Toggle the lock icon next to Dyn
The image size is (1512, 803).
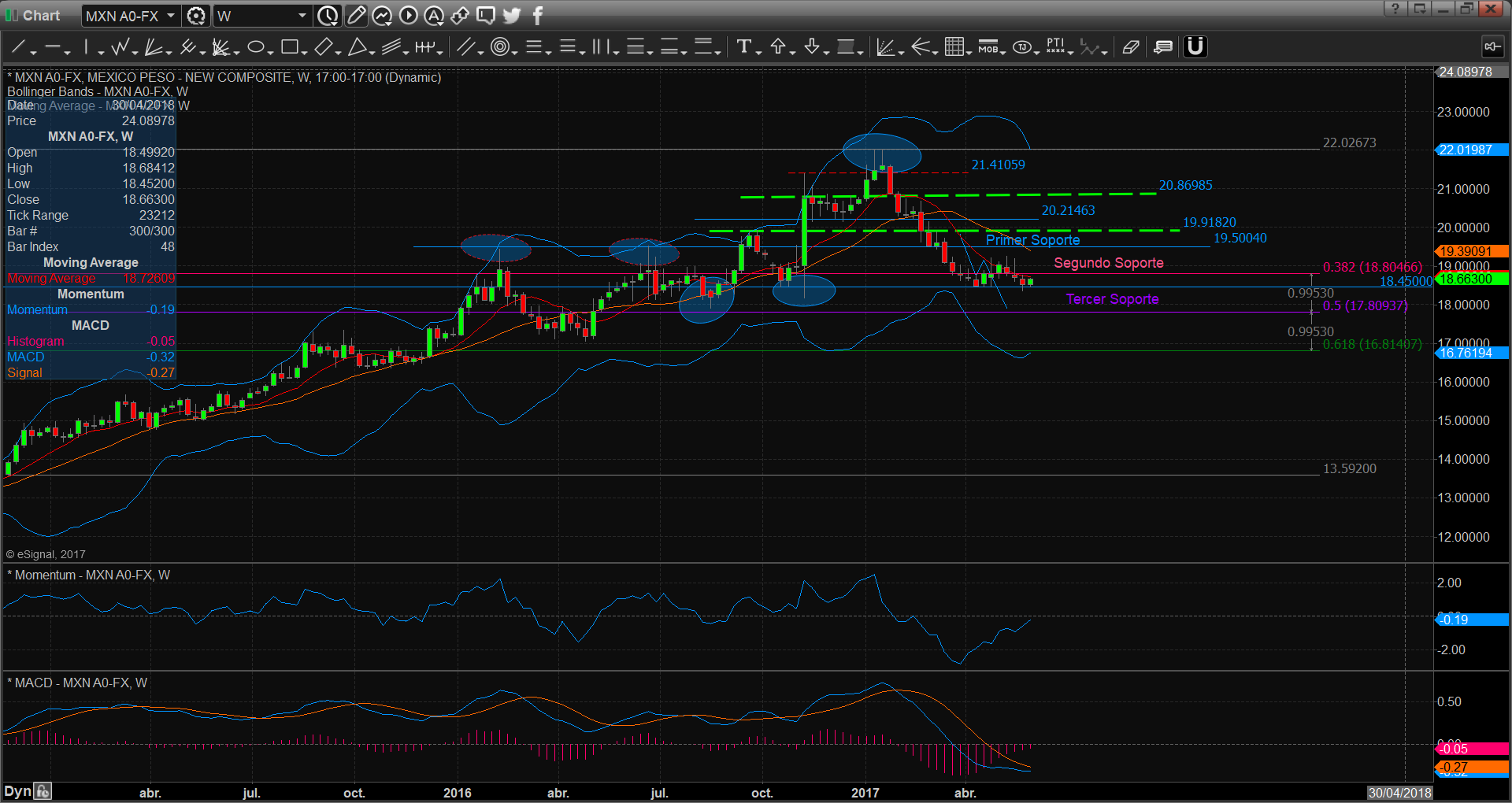pos(43,791)
